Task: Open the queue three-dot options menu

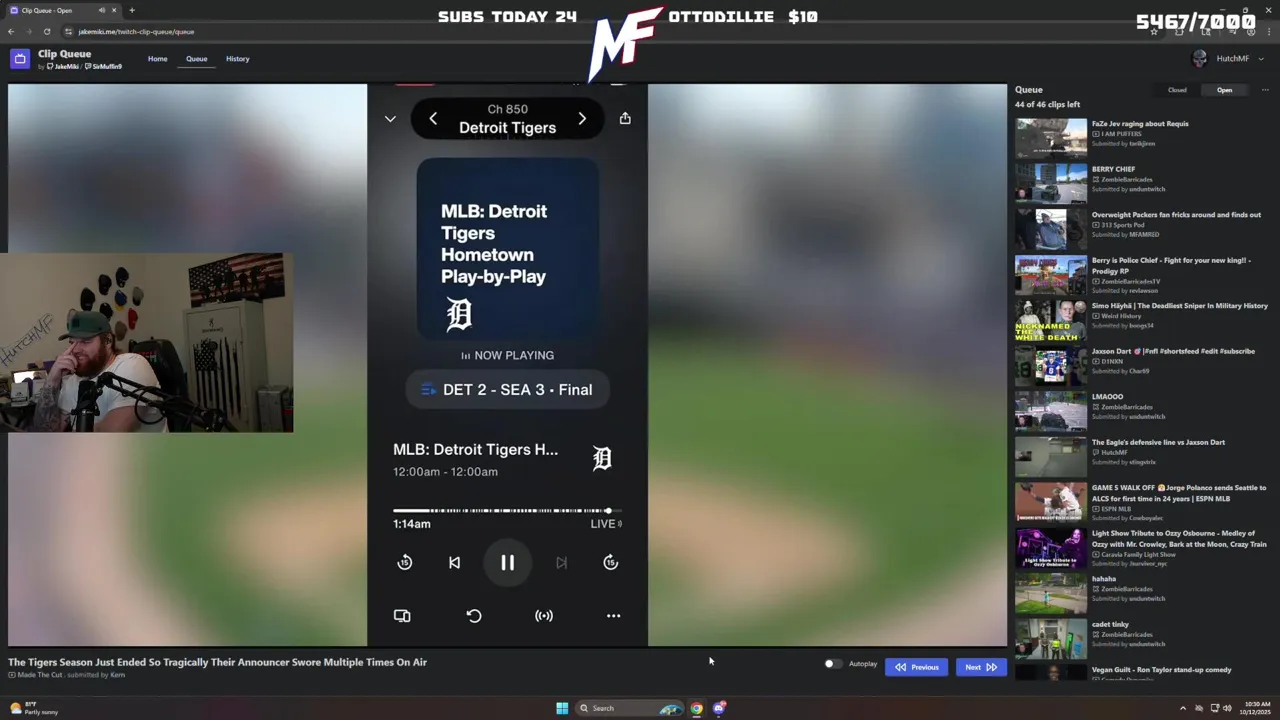Action: coord(1265,90)
